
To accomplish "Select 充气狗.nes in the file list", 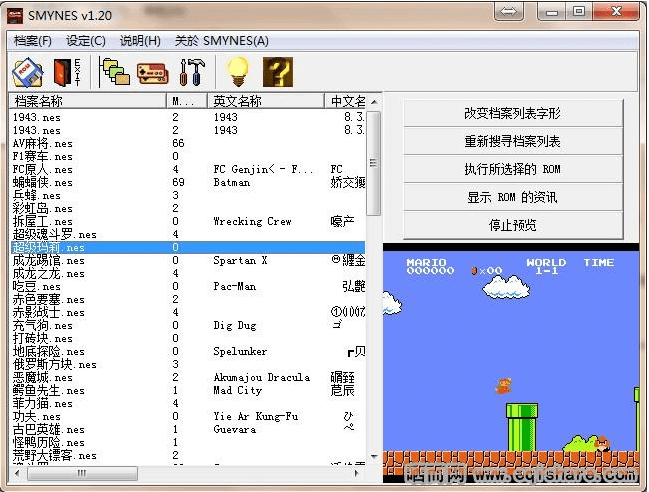I will [x=43, y=326].
